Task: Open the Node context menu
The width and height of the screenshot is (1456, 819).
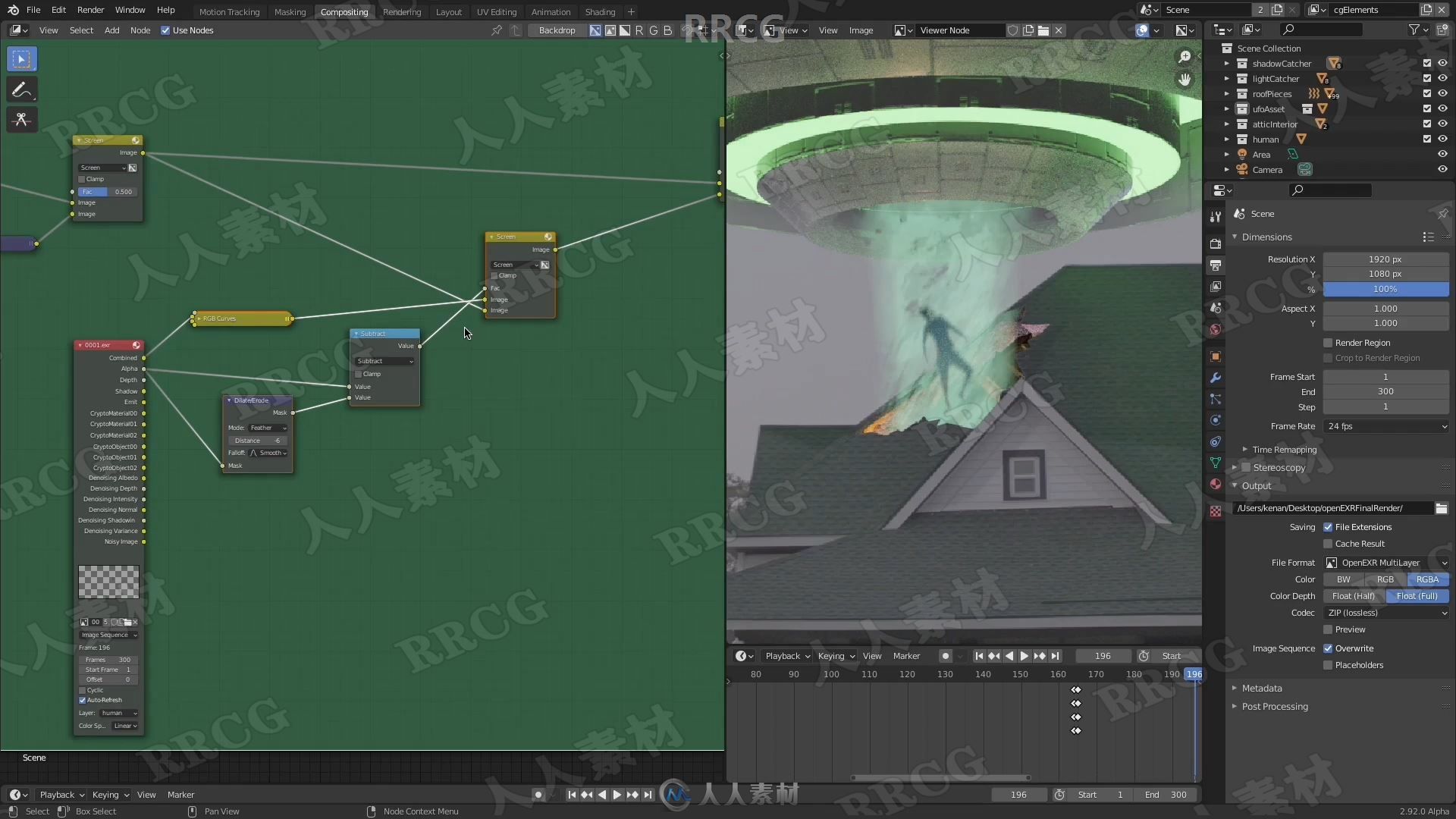Action: coord(419,810)
